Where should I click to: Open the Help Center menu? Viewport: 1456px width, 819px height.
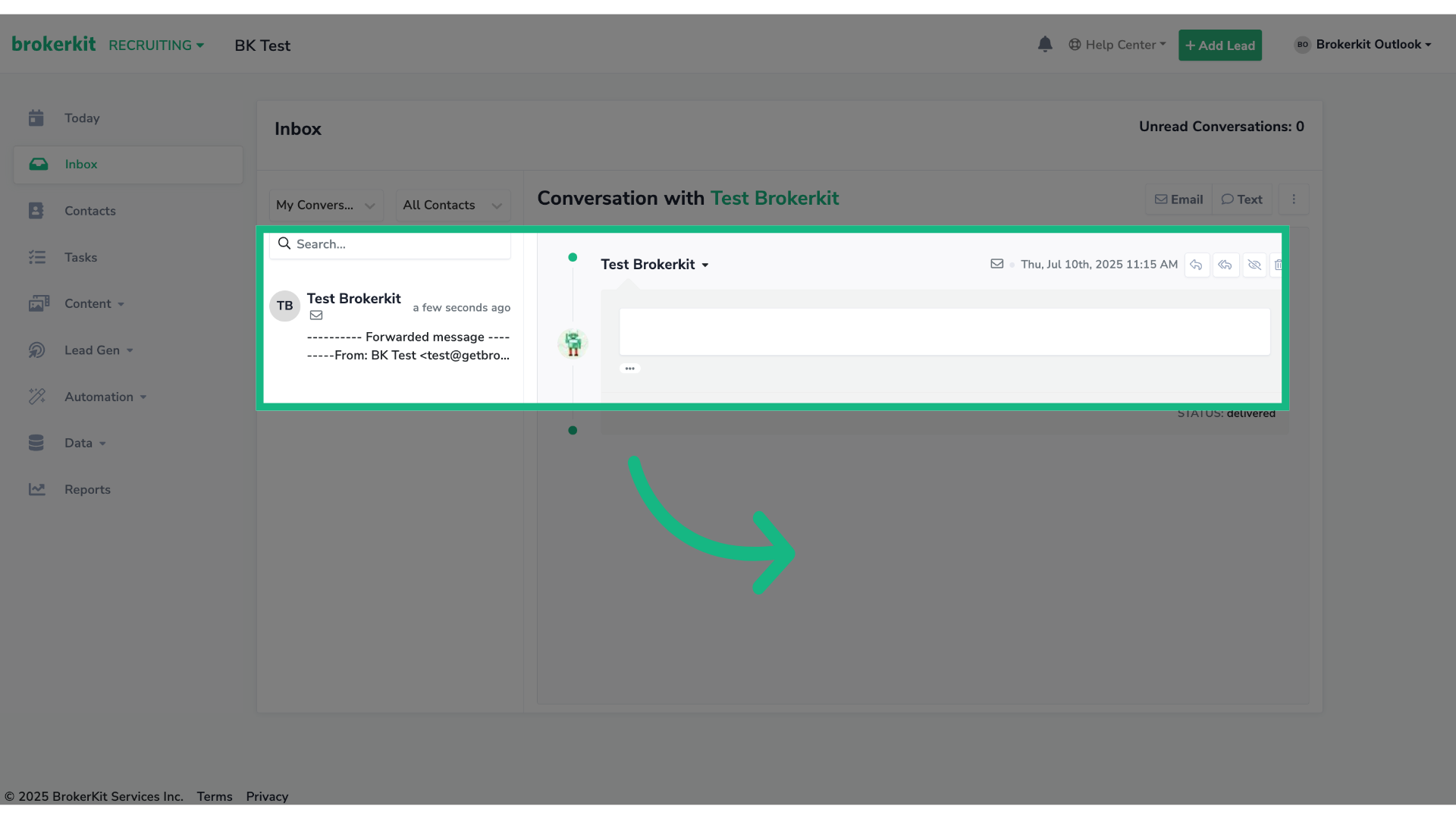coord(1118,45)
